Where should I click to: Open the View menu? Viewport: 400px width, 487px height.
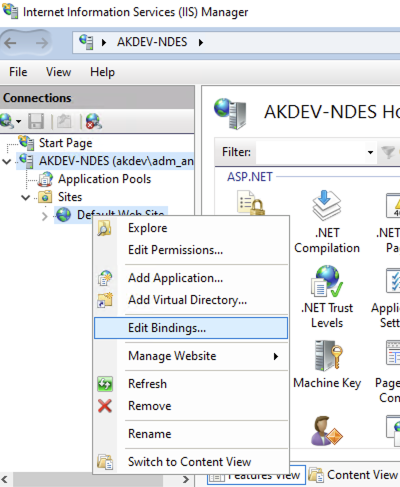pyautogui.click(x=58, y=72)
